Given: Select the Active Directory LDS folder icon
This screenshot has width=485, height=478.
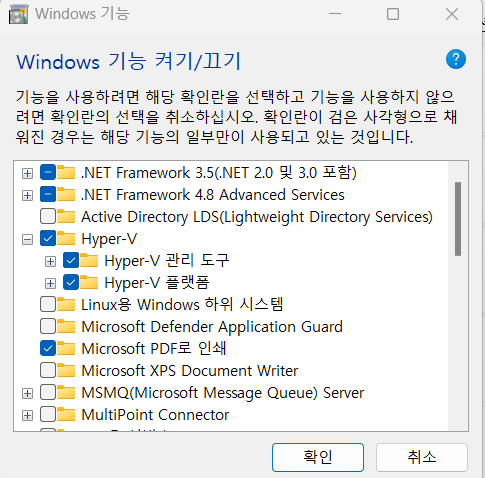Looking at the screenshot, I should click(x=66, y=216).
